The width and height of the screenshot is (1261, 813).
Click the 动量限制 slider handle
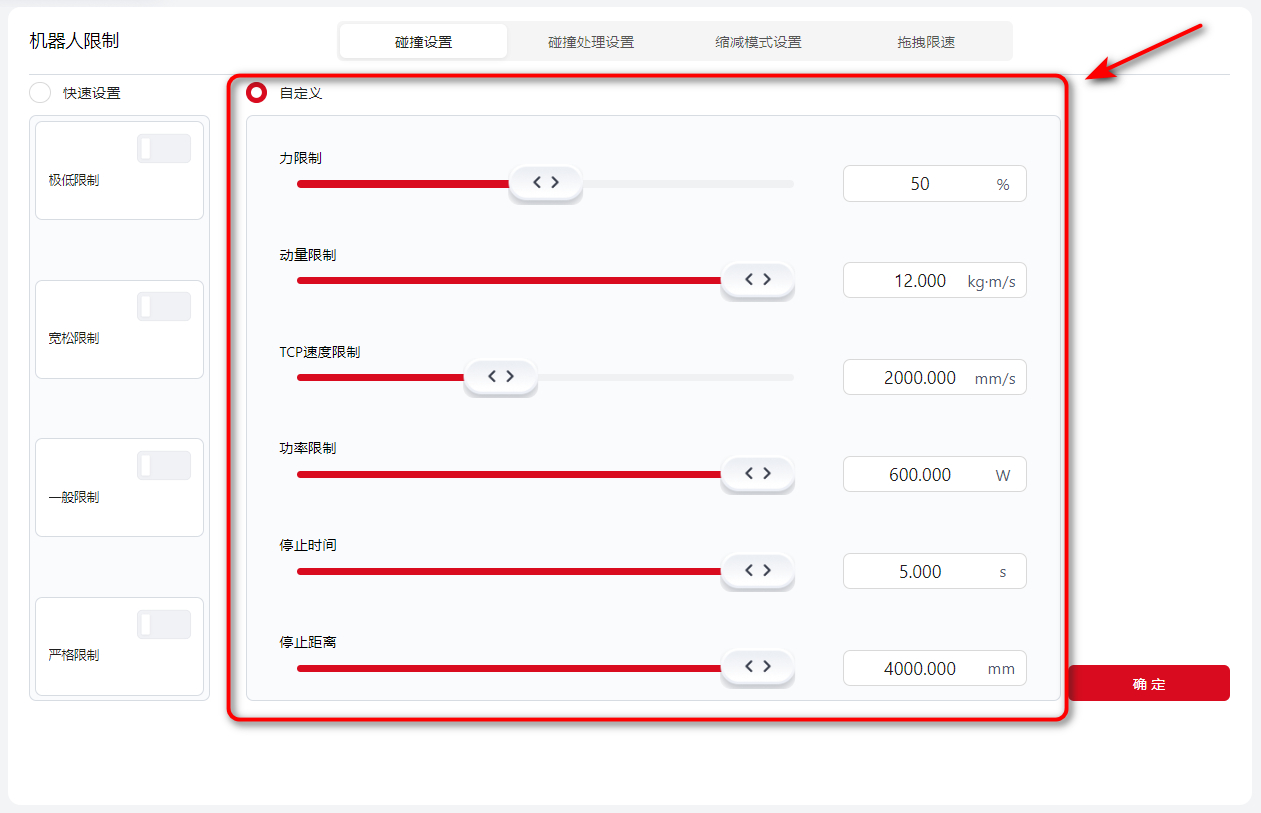pos(757,280)
